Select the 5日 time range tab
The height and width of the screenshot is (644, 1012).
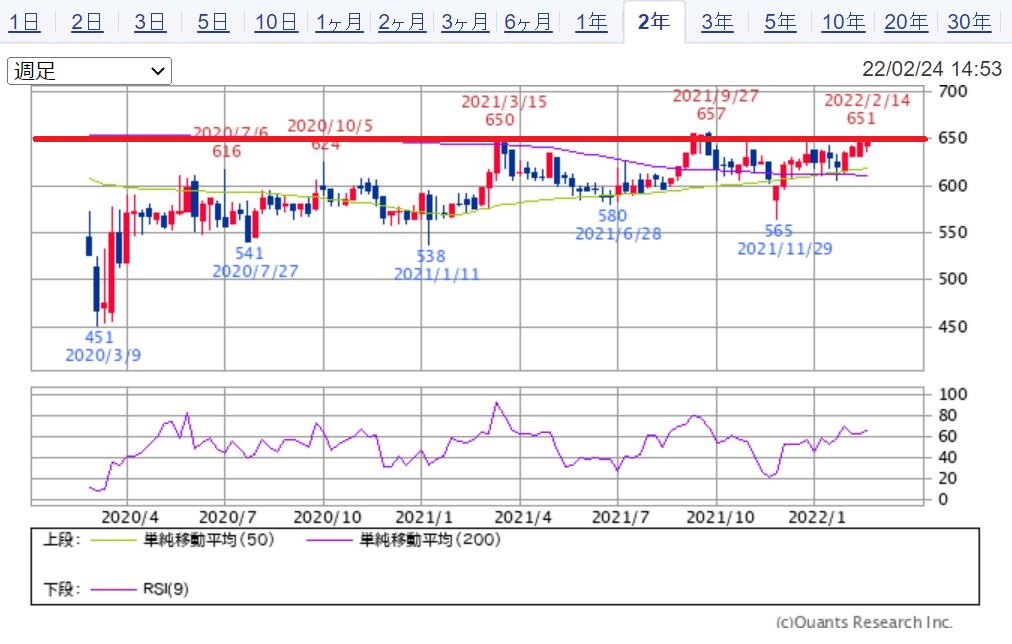(x=213, y=23)
